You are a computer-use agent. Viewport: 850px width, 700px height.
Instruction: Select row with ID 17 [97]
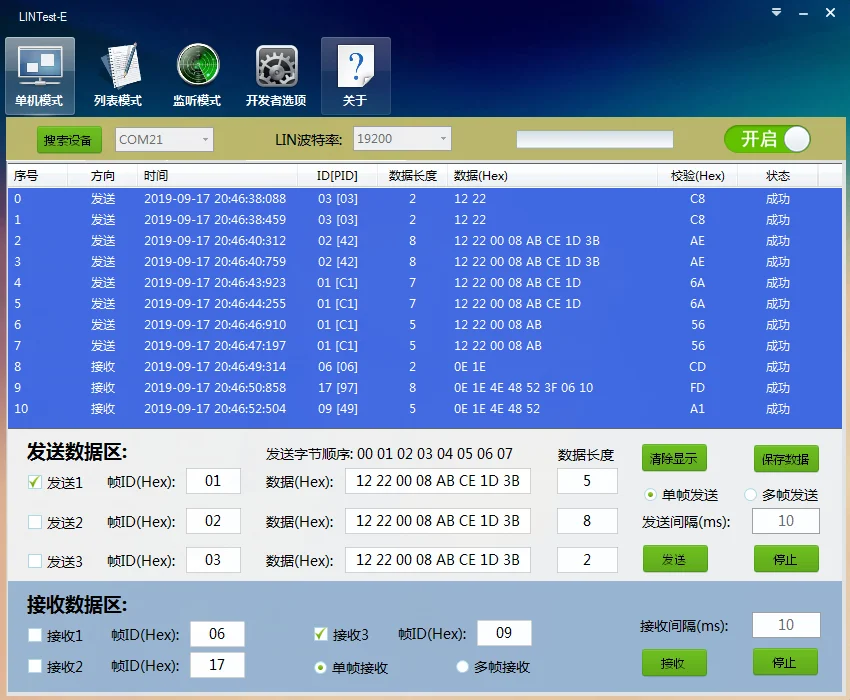point(424,388)
